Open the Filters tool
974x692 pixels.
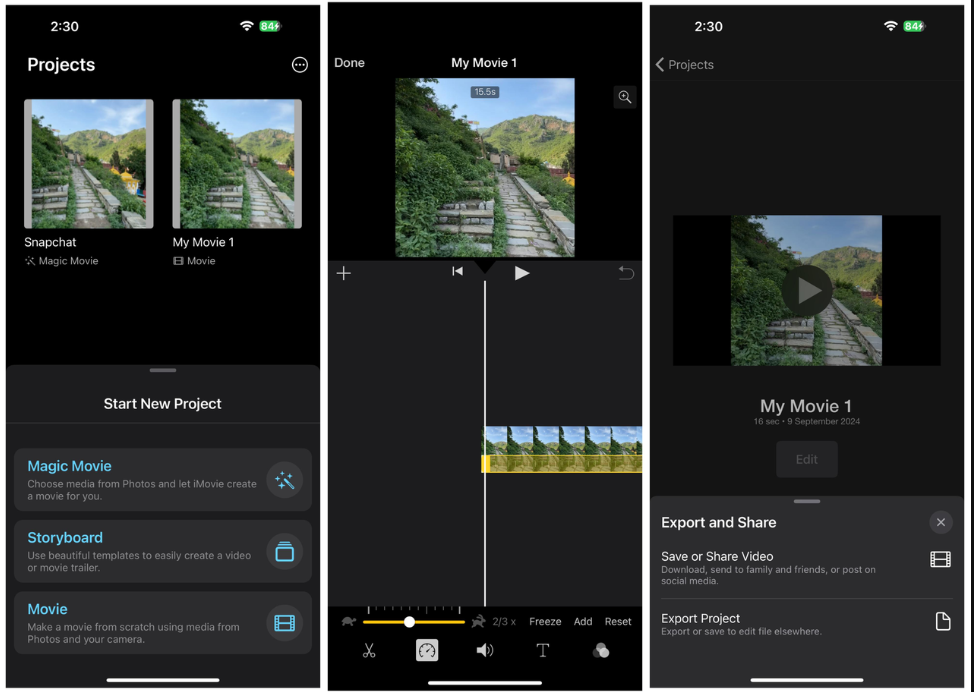point(601,650)
